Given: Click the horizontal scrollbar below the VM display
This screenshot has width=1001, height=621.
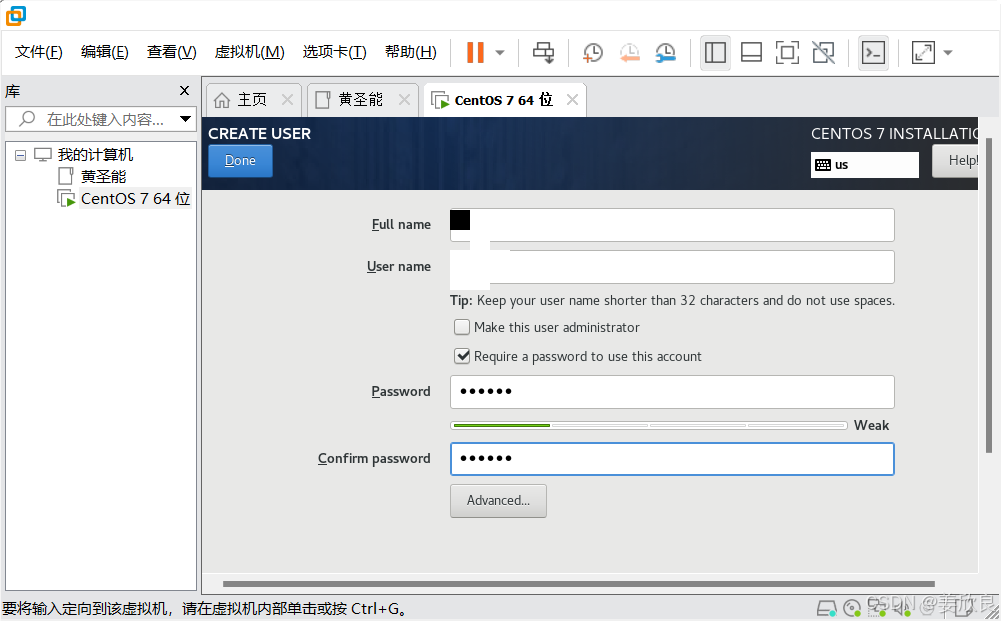Looking at the screenshot, I should pos(578,583).
